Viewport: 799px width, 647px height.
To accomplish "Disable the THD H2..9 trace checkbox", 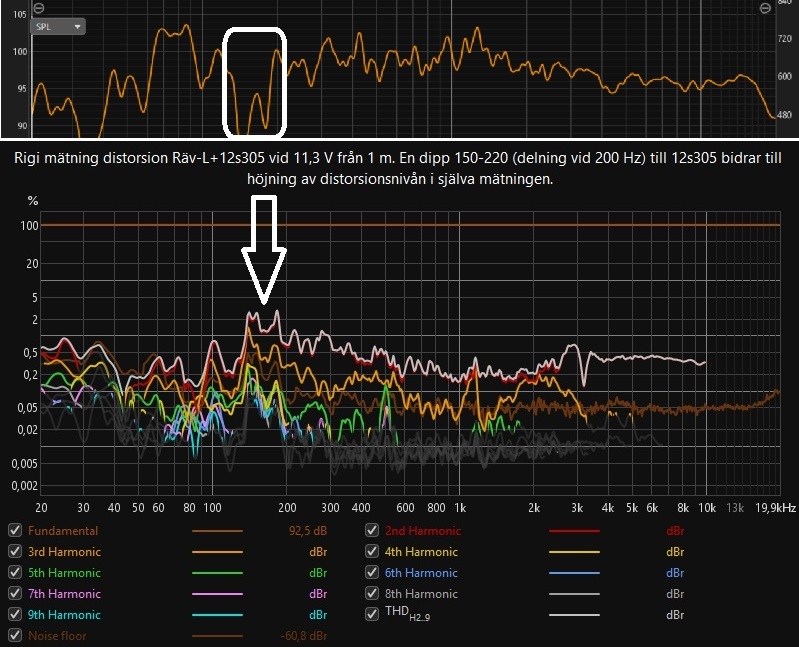I will coord(372,614).
